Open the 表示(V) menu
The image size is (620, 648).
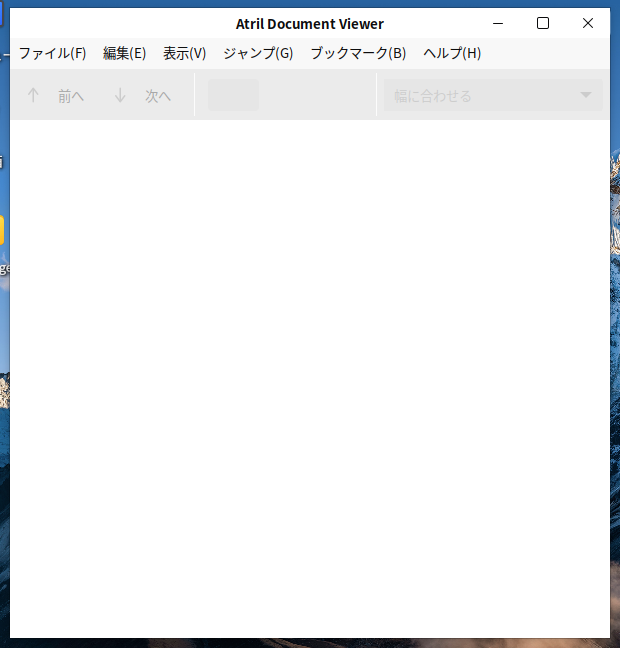point(184,53)
